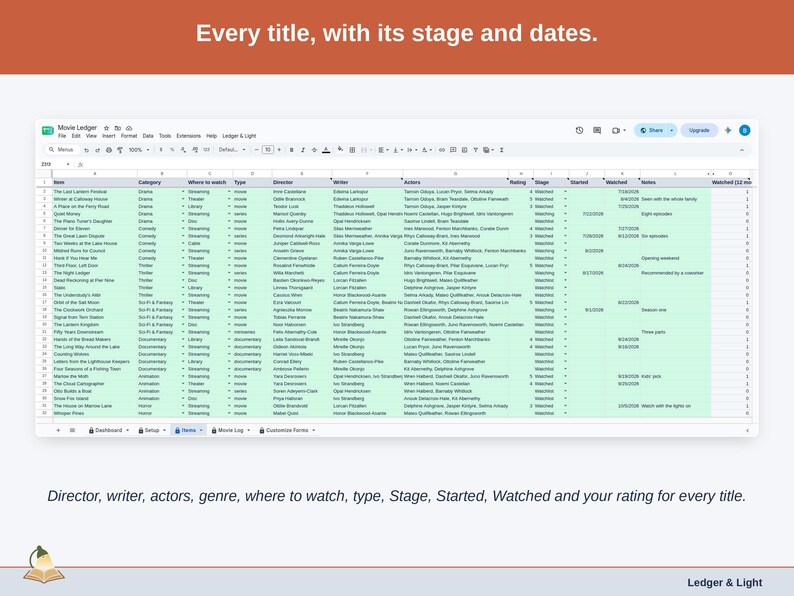
Task: Open comments history icon
Action: [x=597, y=130]
